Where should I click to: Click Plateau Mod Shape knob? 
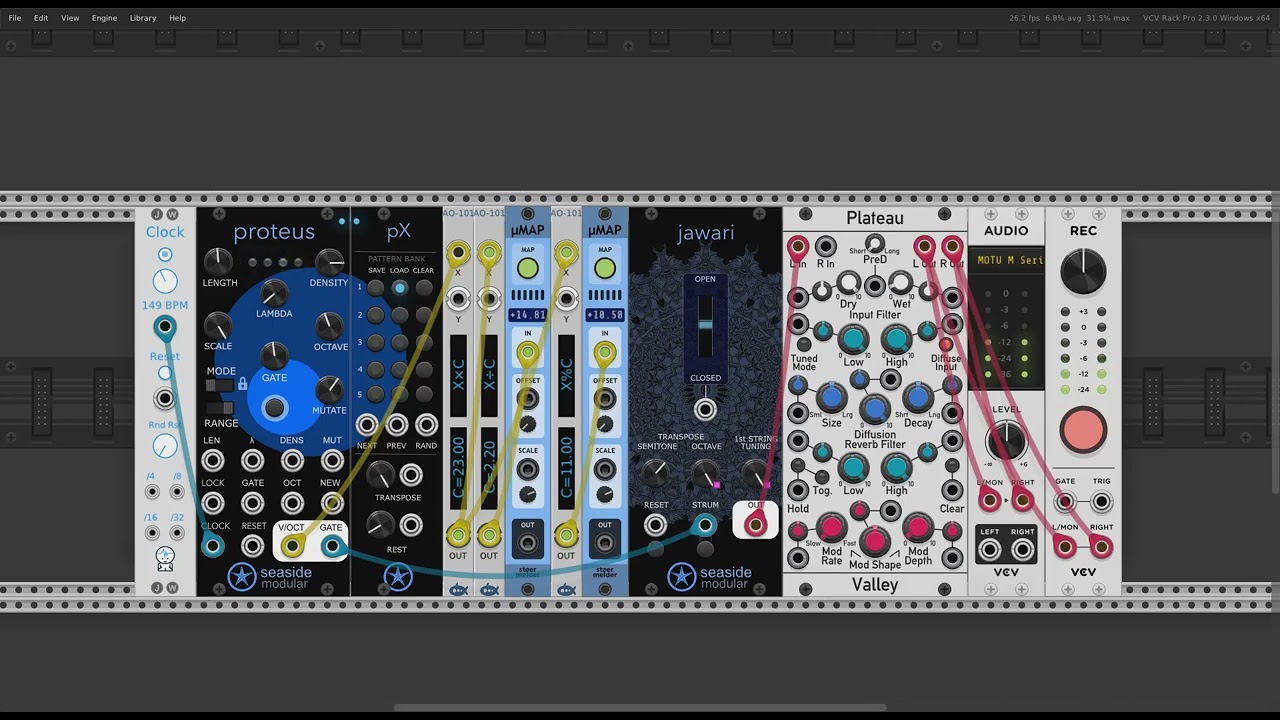pos(875,540)
